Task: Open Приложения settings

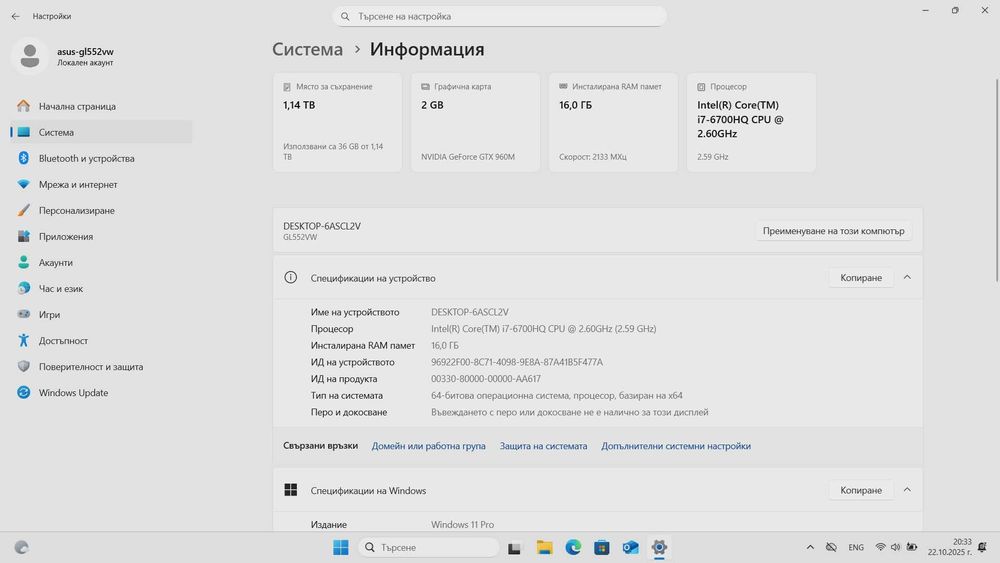Action: pyautogui.click(x=101, y=237)
